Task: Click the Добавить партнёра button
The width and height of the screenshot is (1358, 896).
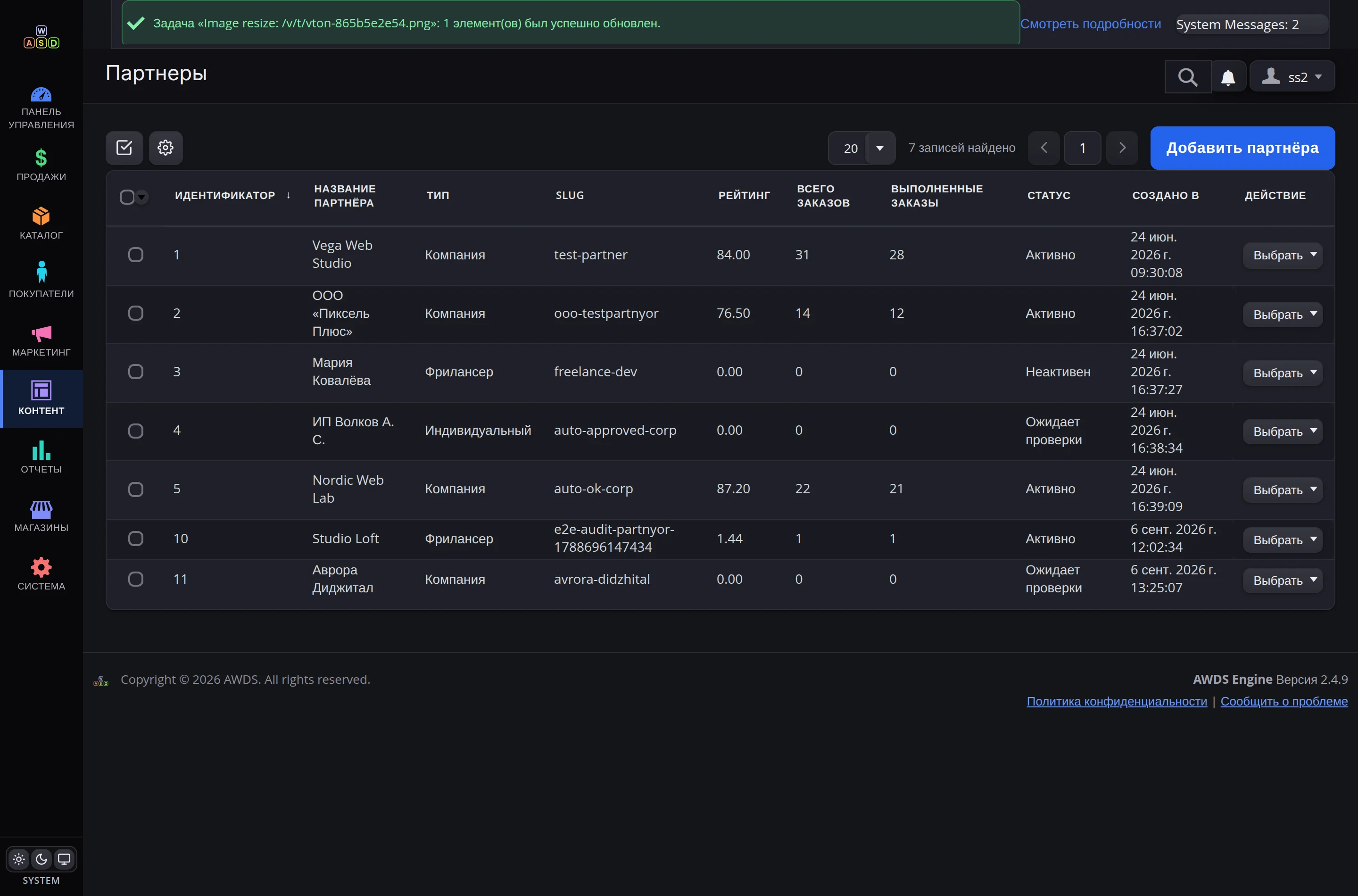Action: (x=1242, y=148)
